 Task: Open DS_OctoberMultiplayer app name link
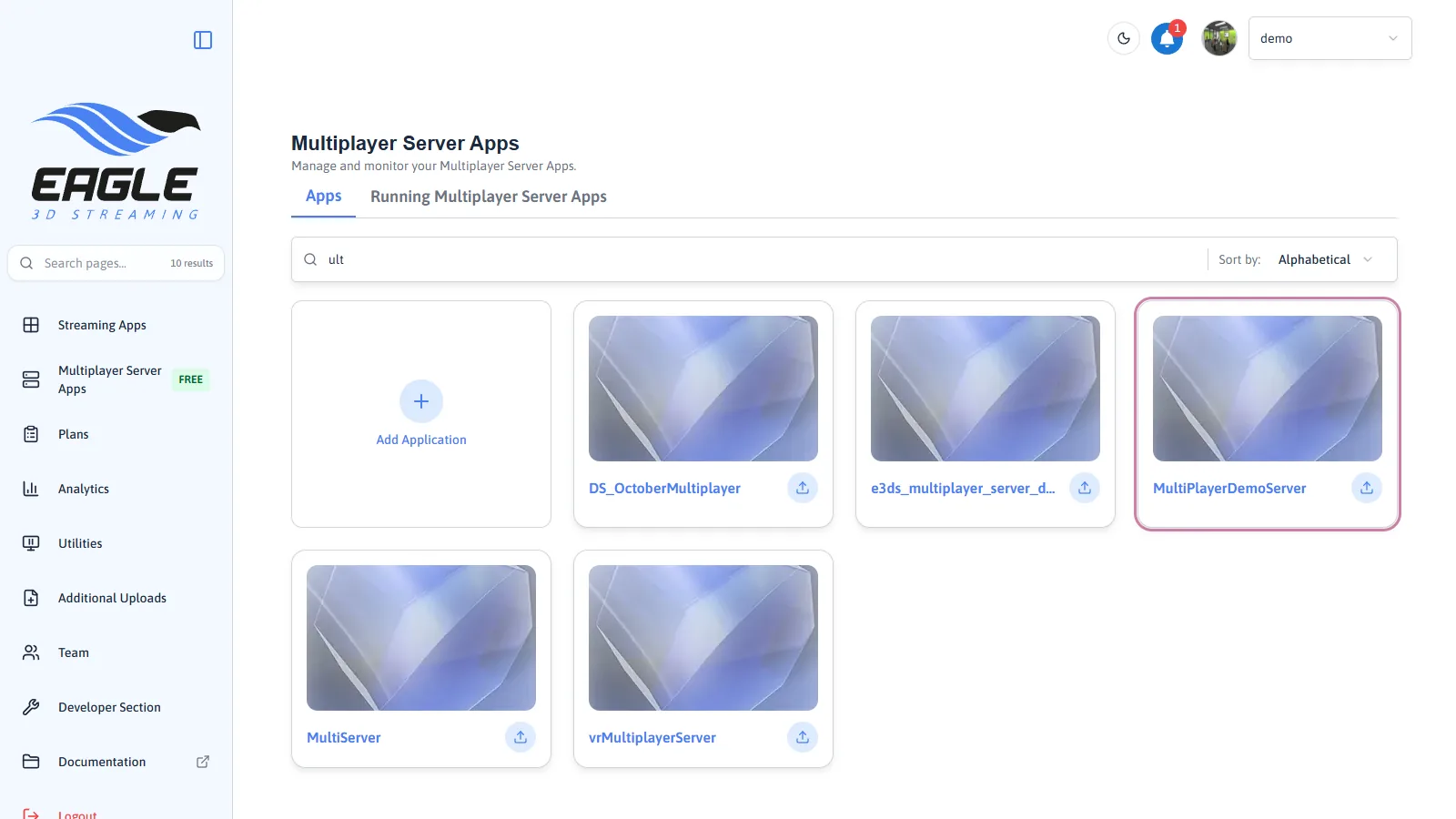(x=664, y=489)
